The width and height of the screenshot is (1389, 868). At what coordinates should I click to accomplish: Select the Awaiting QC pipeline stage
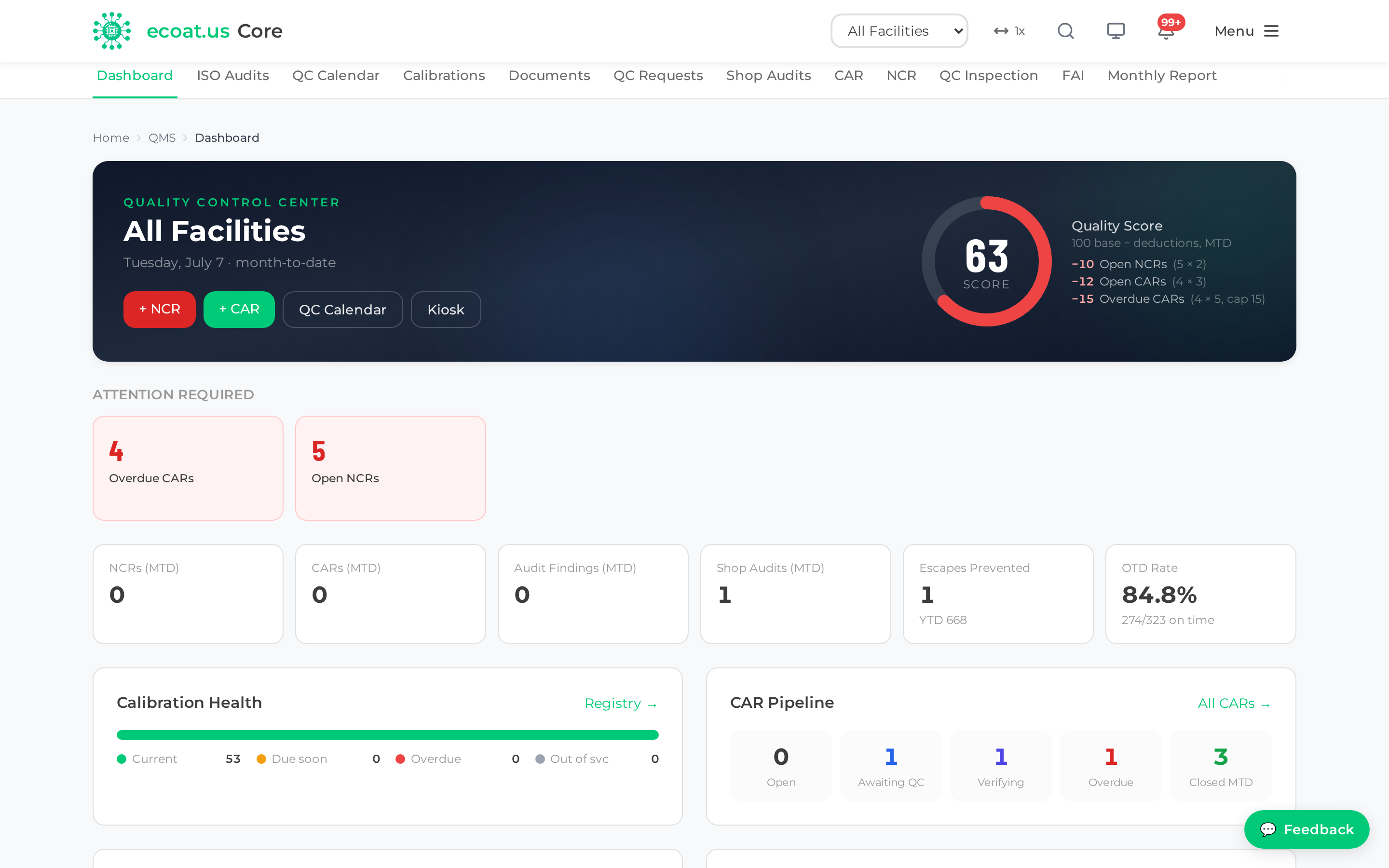pyautogui.click(x=891, y=766)
